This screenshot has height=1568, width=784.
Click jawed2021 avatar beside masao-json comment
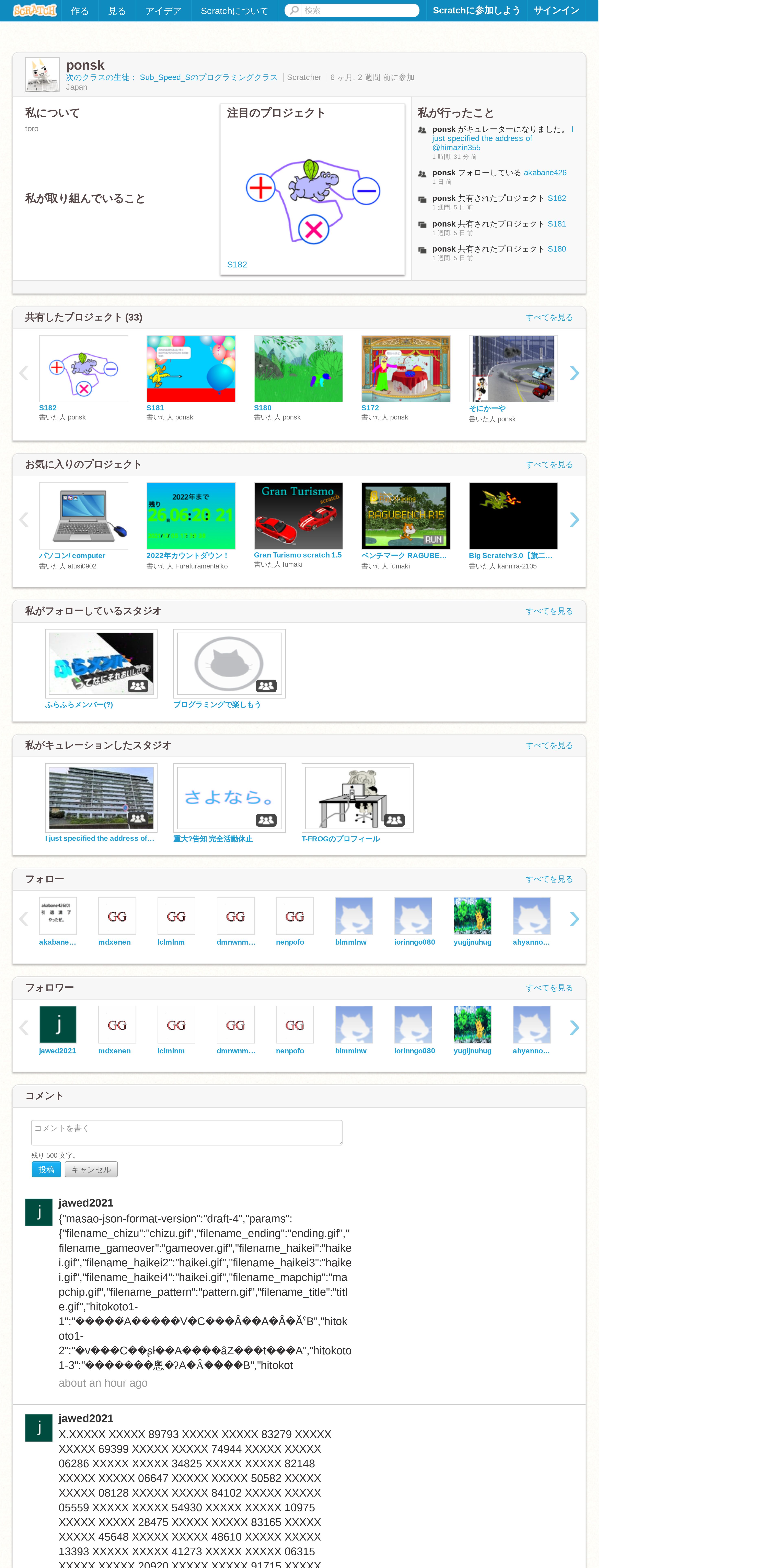[x=38, y=1212]
